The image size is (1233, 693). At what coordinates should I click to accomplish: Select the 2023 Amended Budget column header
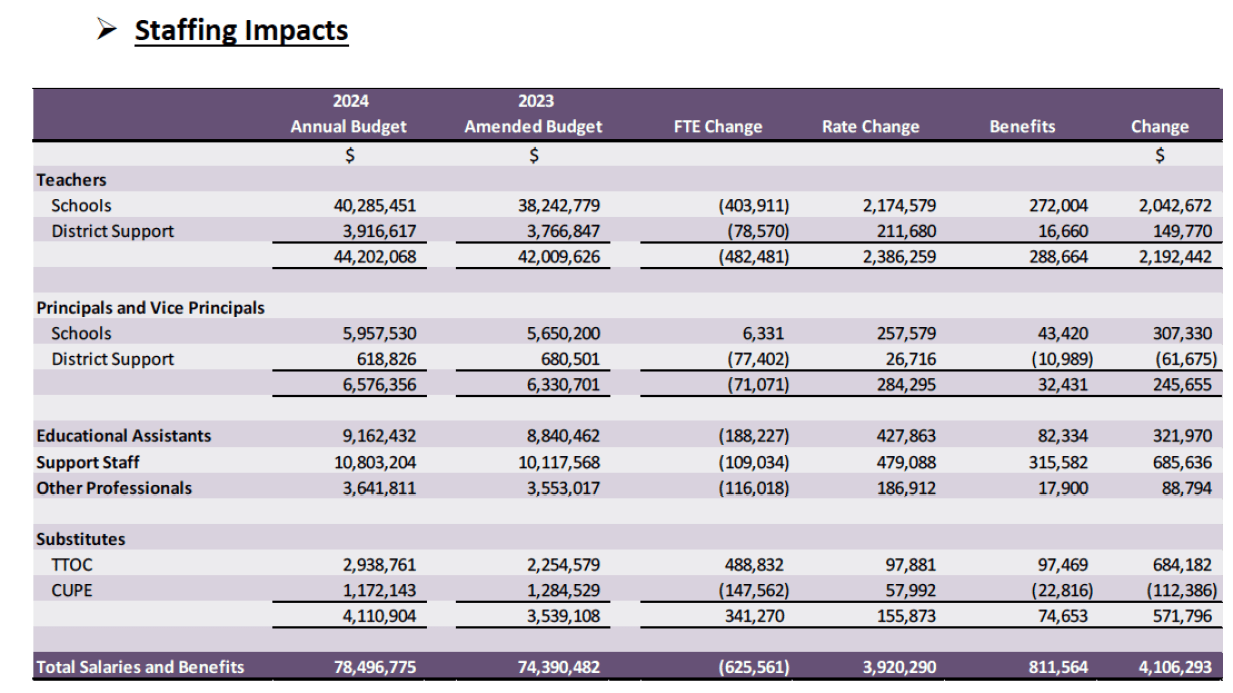(534, 114)
